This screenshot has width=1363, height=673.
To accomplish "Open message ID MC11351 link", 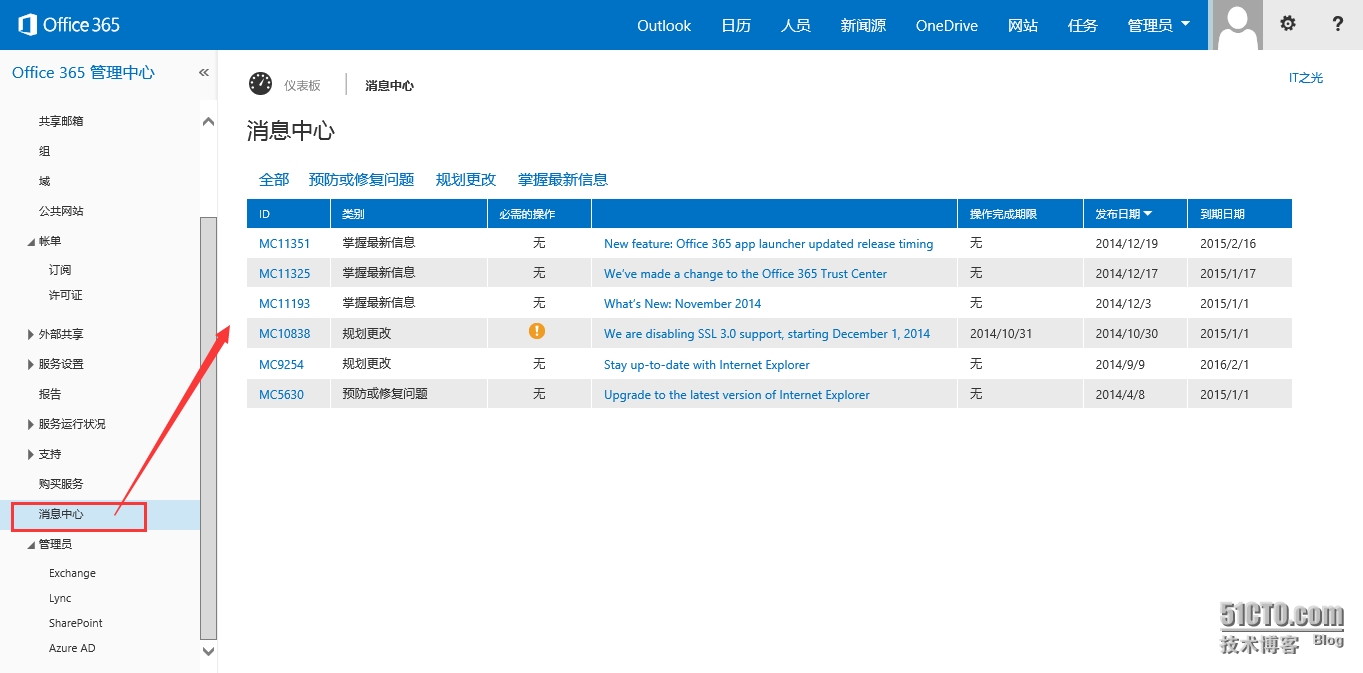I will (284, 243).
